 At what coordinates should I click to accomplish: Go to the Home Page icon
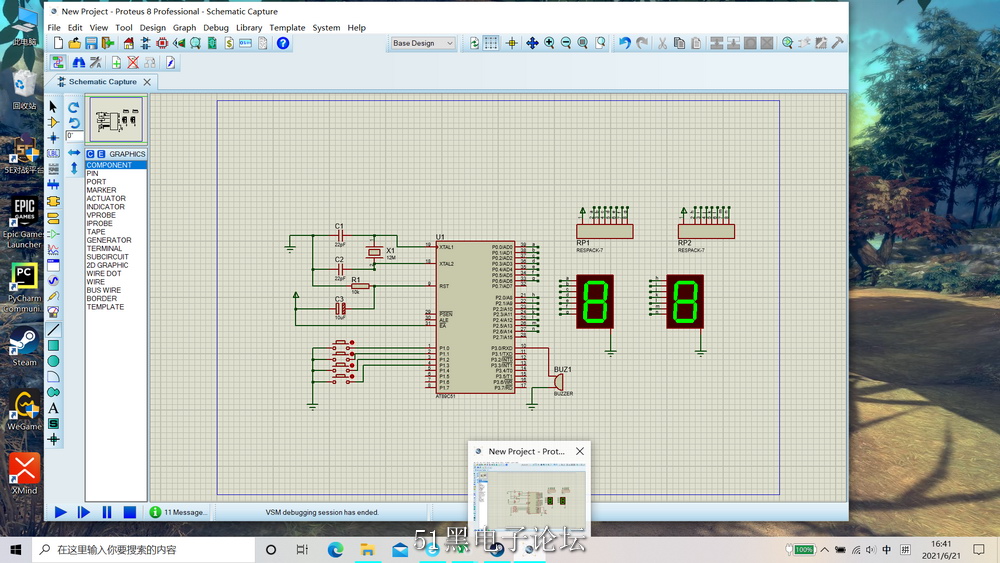tap(129, 43)
